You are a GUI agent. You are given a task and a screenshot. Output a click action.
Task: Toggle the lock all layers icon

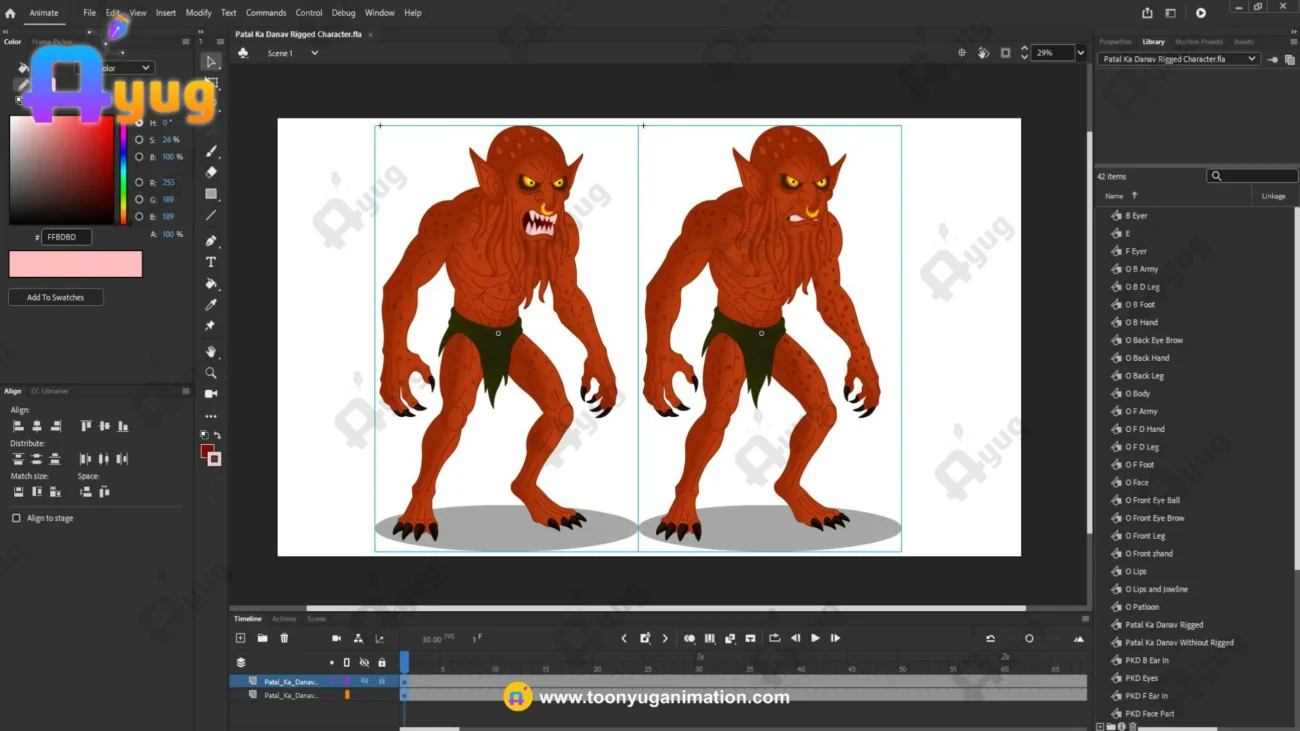point(381,663)
